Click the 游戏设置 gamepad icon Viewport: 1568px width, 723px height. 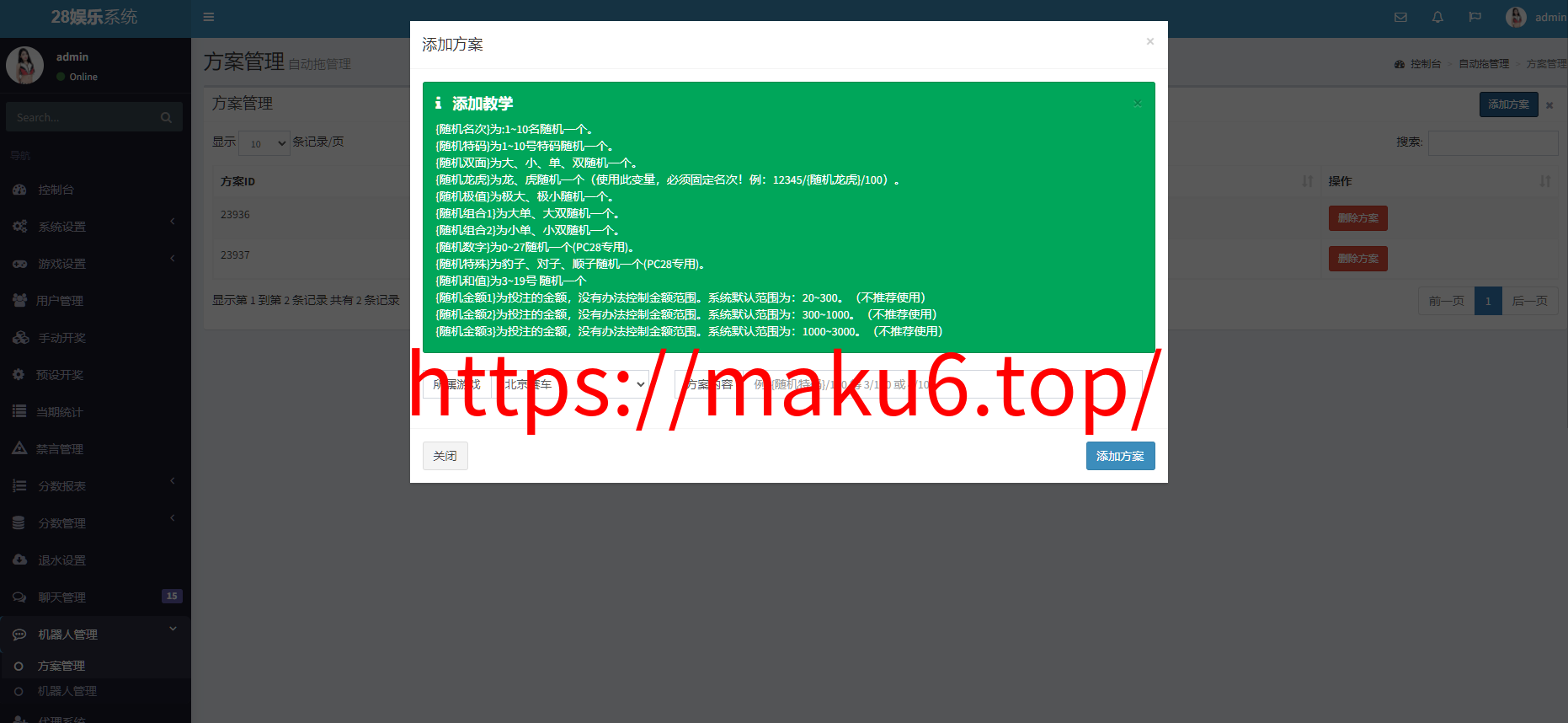[x=19, y=264]
